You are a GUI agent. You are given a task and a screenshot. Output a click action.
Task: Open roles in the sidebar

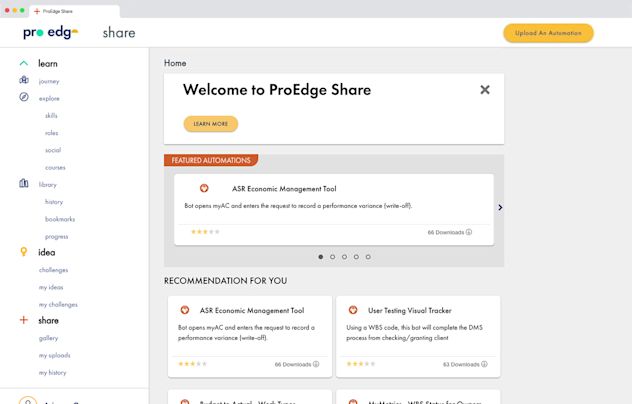point(52,133)
